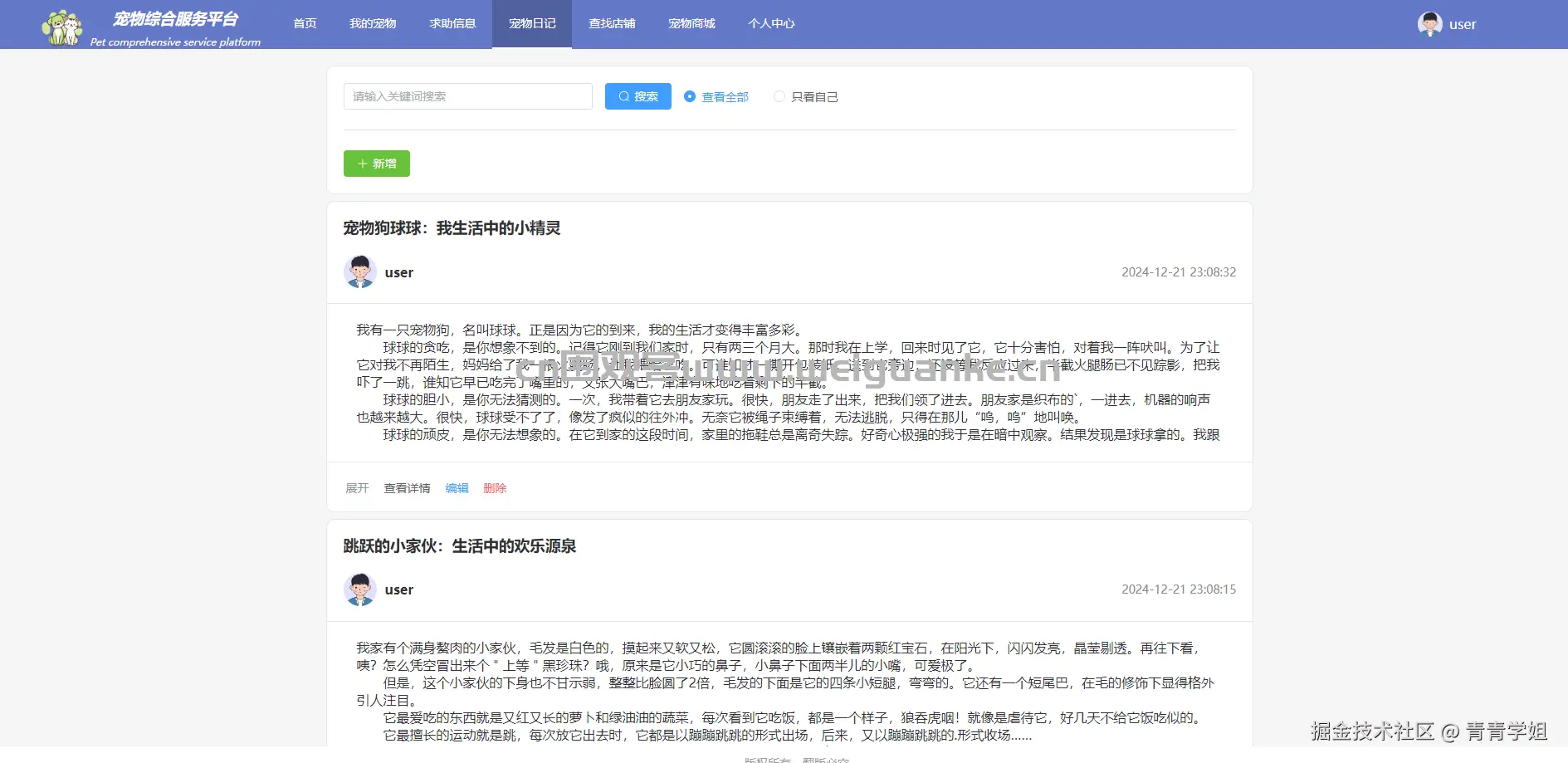Click the 搜索 search button
This screenshot has height=763, width=1568.
[638, 96]
